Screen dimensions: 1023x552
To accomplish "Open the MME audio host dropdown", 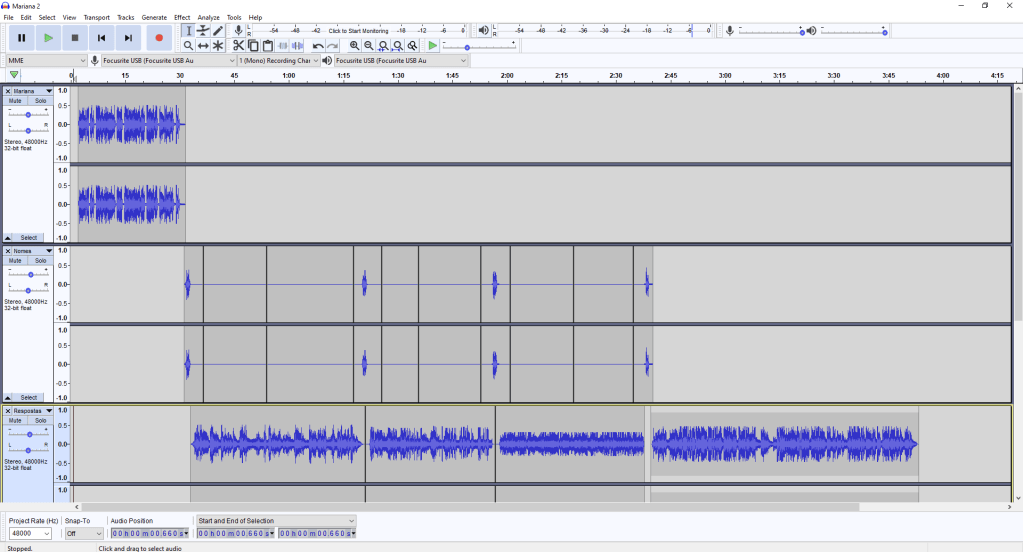I will 46,61.
